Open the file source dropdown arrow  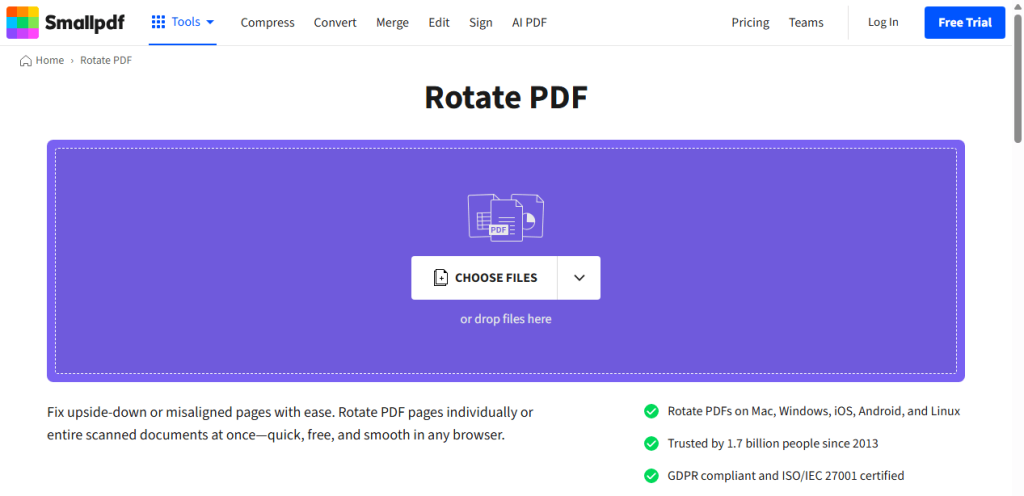(579, 278)
